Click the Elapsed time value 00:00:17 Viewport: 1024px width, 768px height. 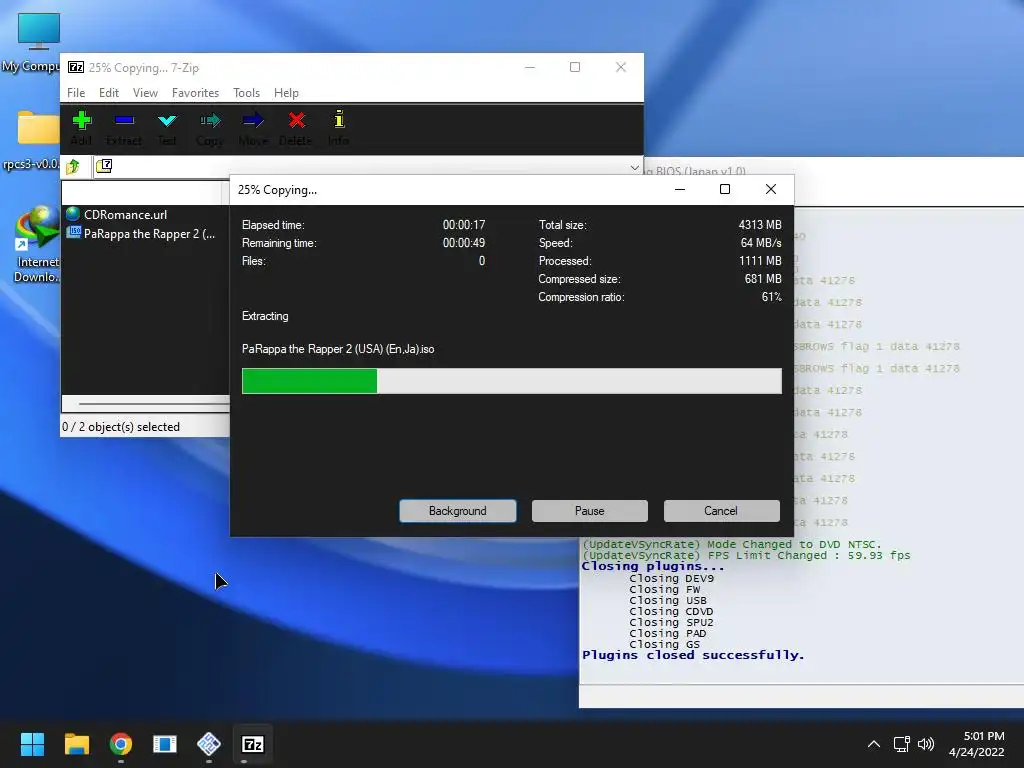point(464,225)
